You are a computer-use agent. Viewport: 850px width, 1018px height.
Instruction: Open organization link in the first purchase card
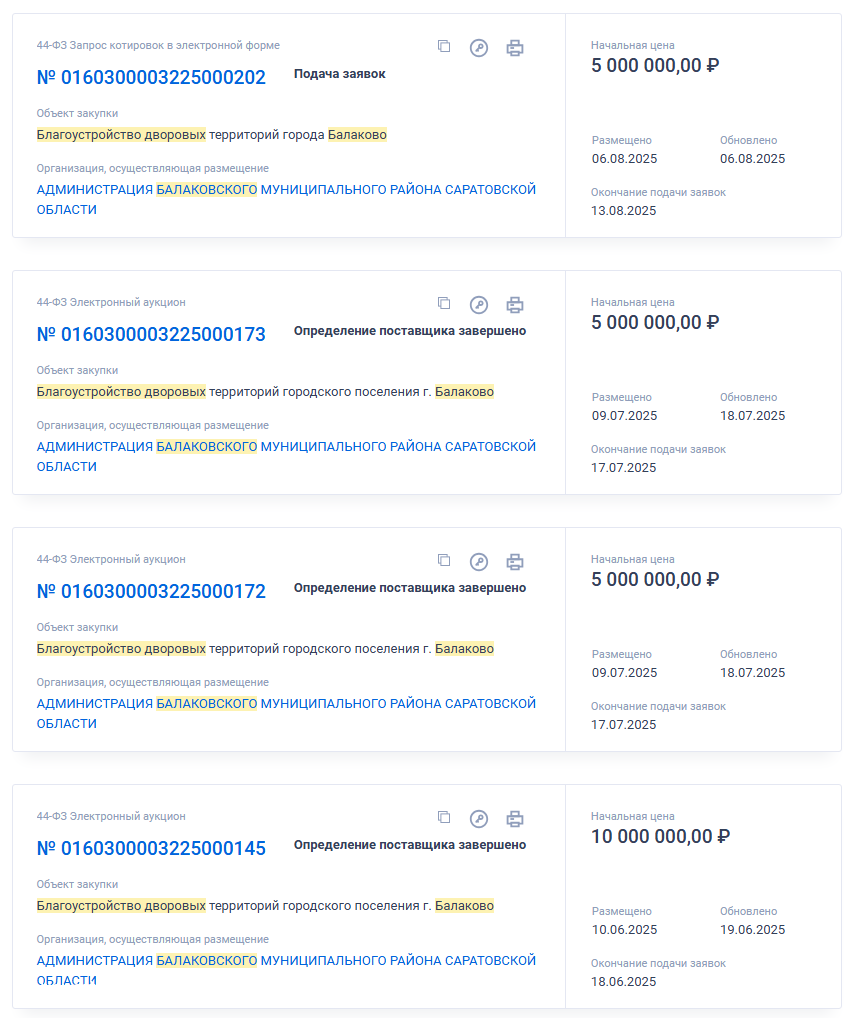[x=286, y=199]
